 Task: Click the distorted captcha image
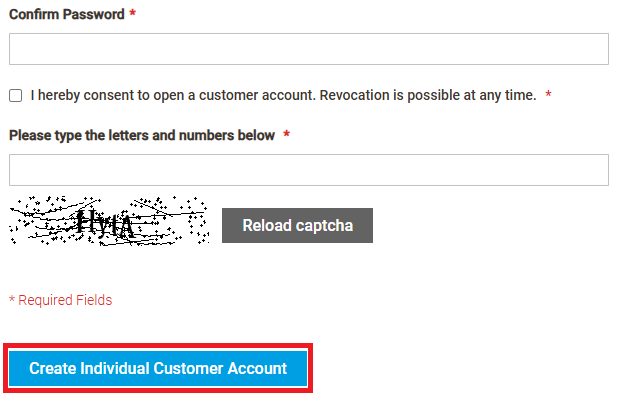pyautogui.click(x=108, y=221)
